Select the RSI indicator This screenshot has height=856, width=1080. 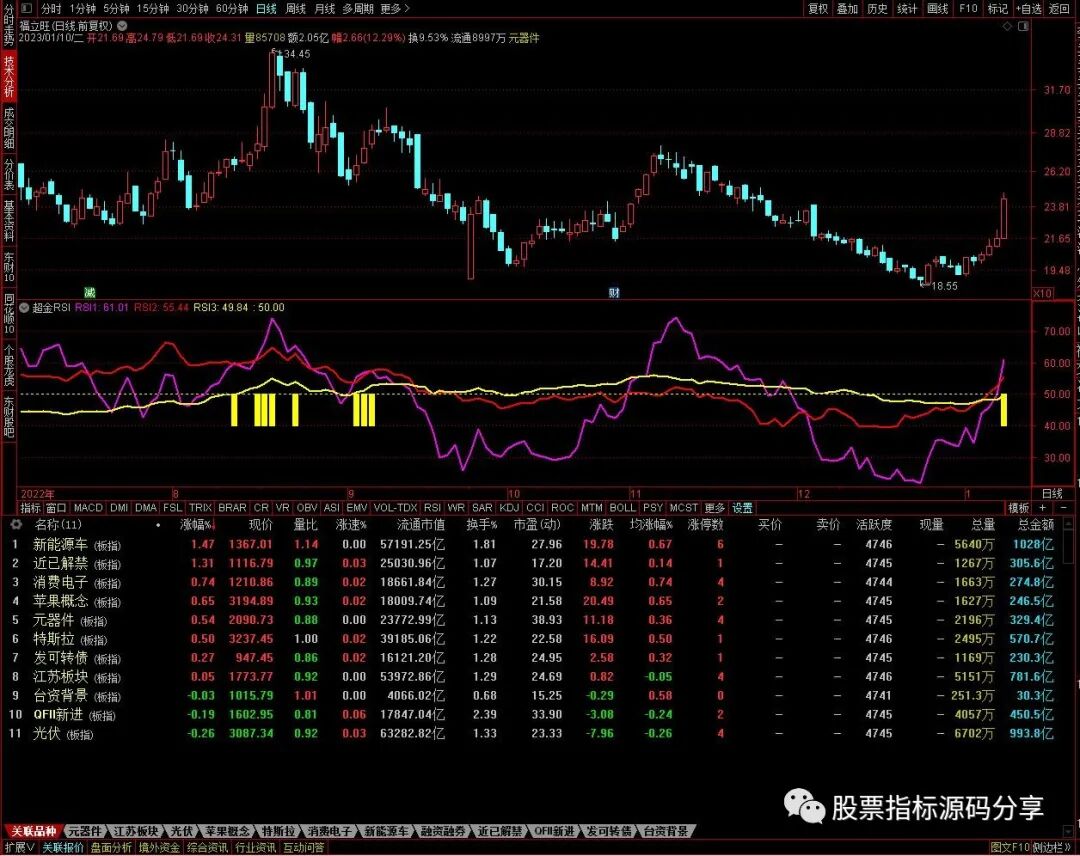433,508
